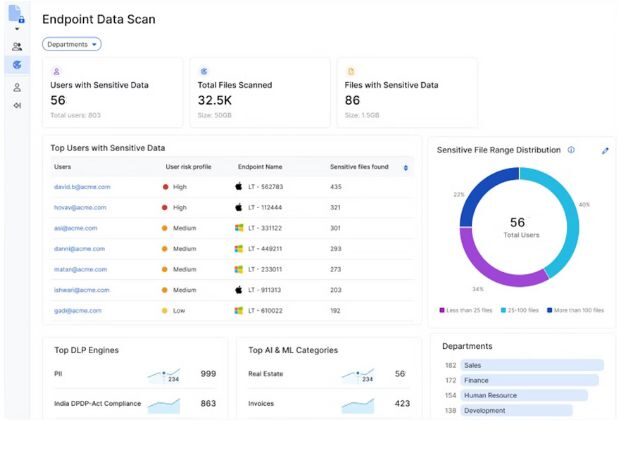Click the User risk profile column header
This screenshot has width=626, height=449.
tap(188, 167)
